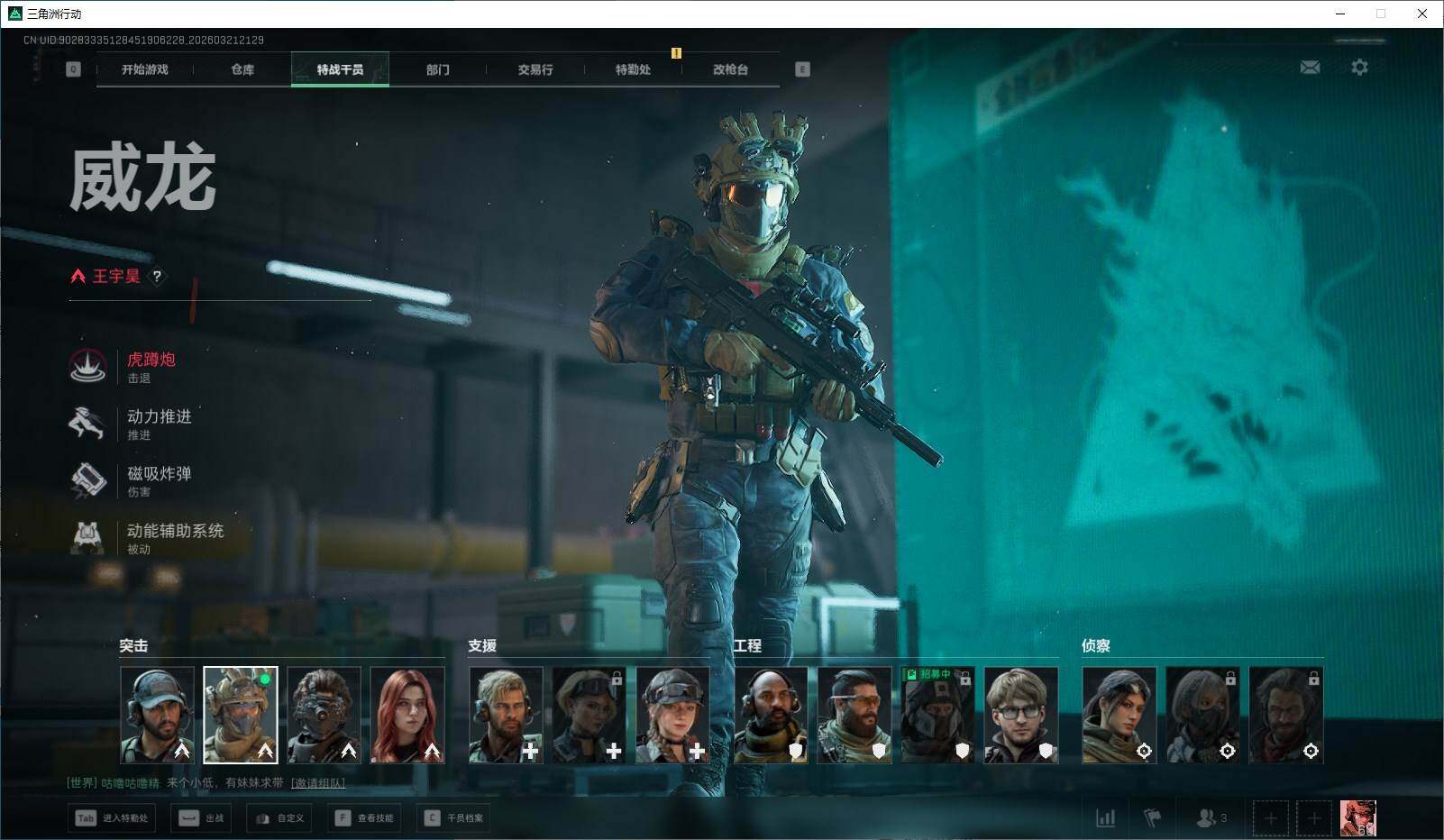Select the 动力推进 skill icon
The height and width of the screenshot is (840, 1444).
(88, 423)
